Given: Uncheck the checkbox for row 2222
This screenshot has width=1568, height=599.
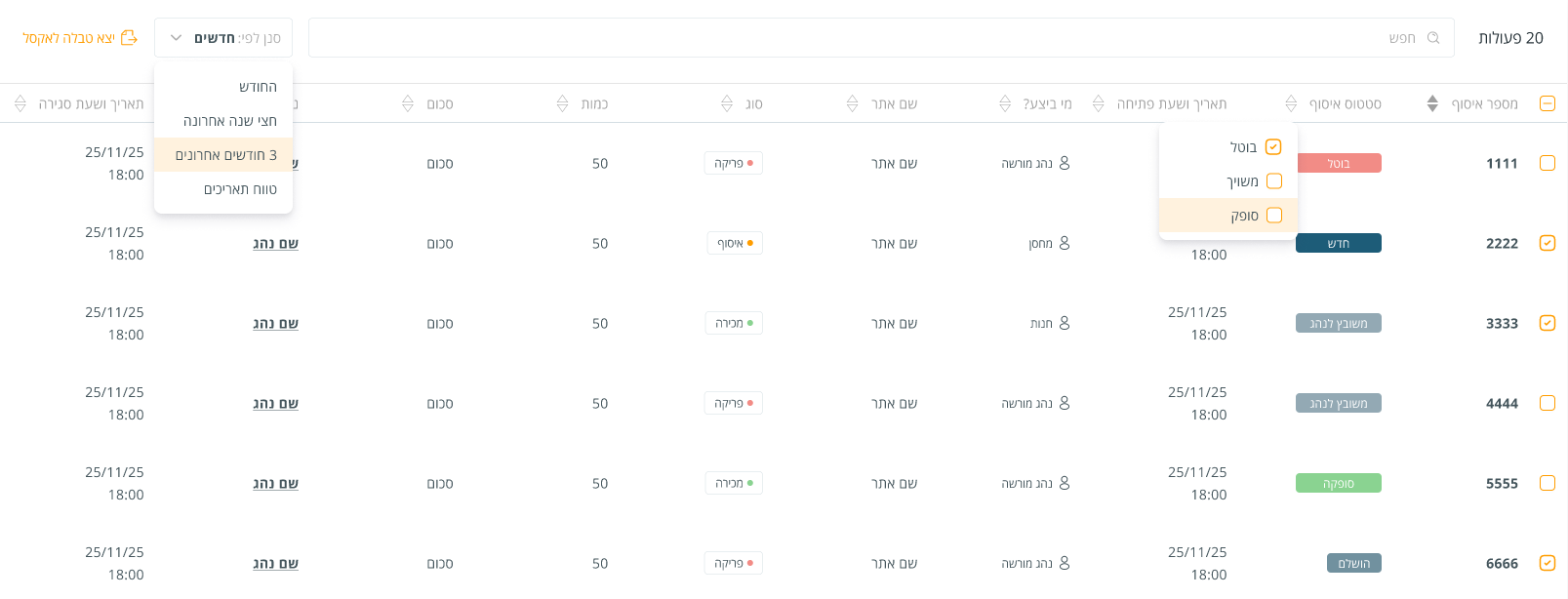Looking at the screenshot, I should pyautogui.click(x=1548, y=243).
